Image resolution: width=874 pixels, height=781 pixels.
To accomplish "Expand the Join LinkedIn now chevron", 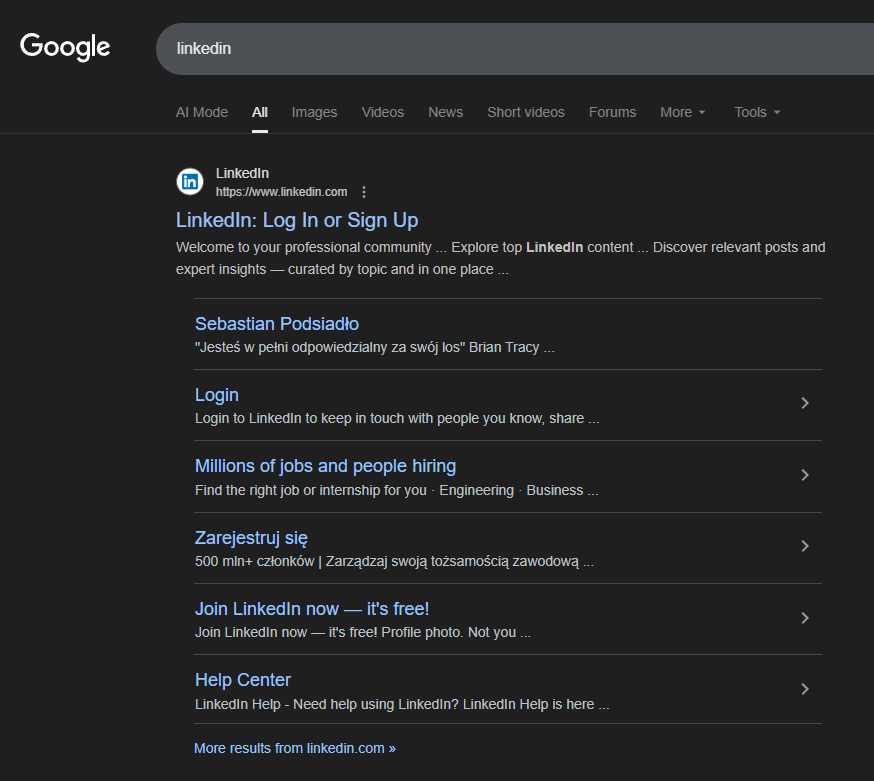I will [805, 619].
